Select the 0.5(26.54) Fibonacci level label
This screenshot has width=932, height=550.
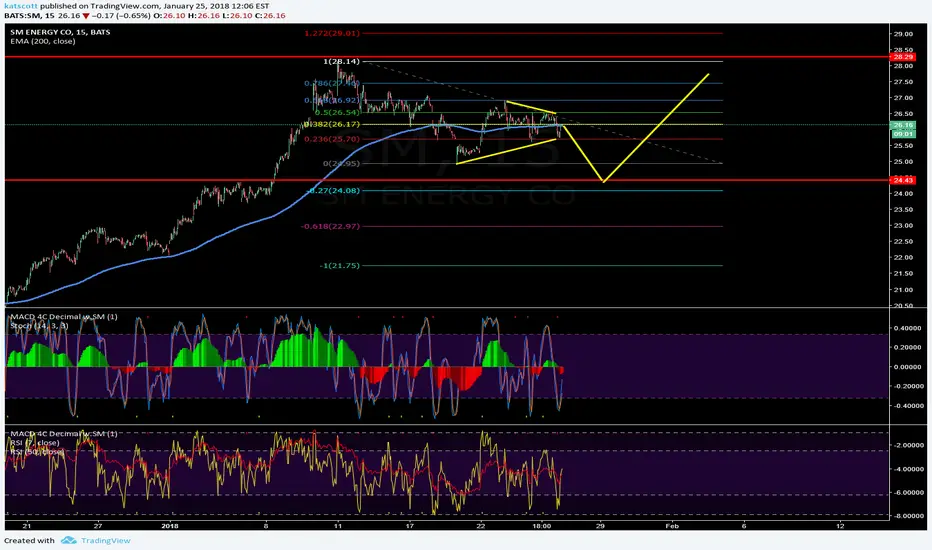point(338,112)
